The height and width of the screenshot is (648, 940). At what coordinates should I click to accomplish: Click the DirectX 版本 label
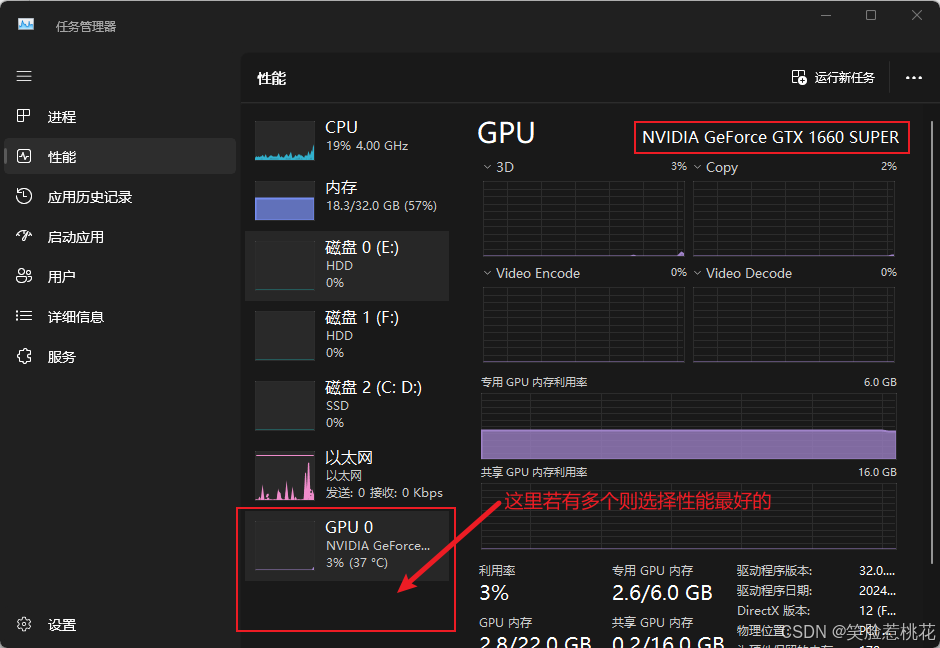(x=773, y=611)
